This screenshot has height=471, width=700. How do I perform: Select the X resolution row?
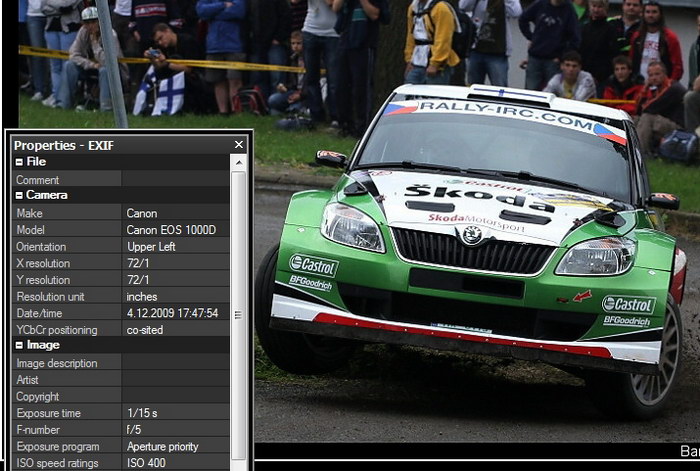pos(120,263)
